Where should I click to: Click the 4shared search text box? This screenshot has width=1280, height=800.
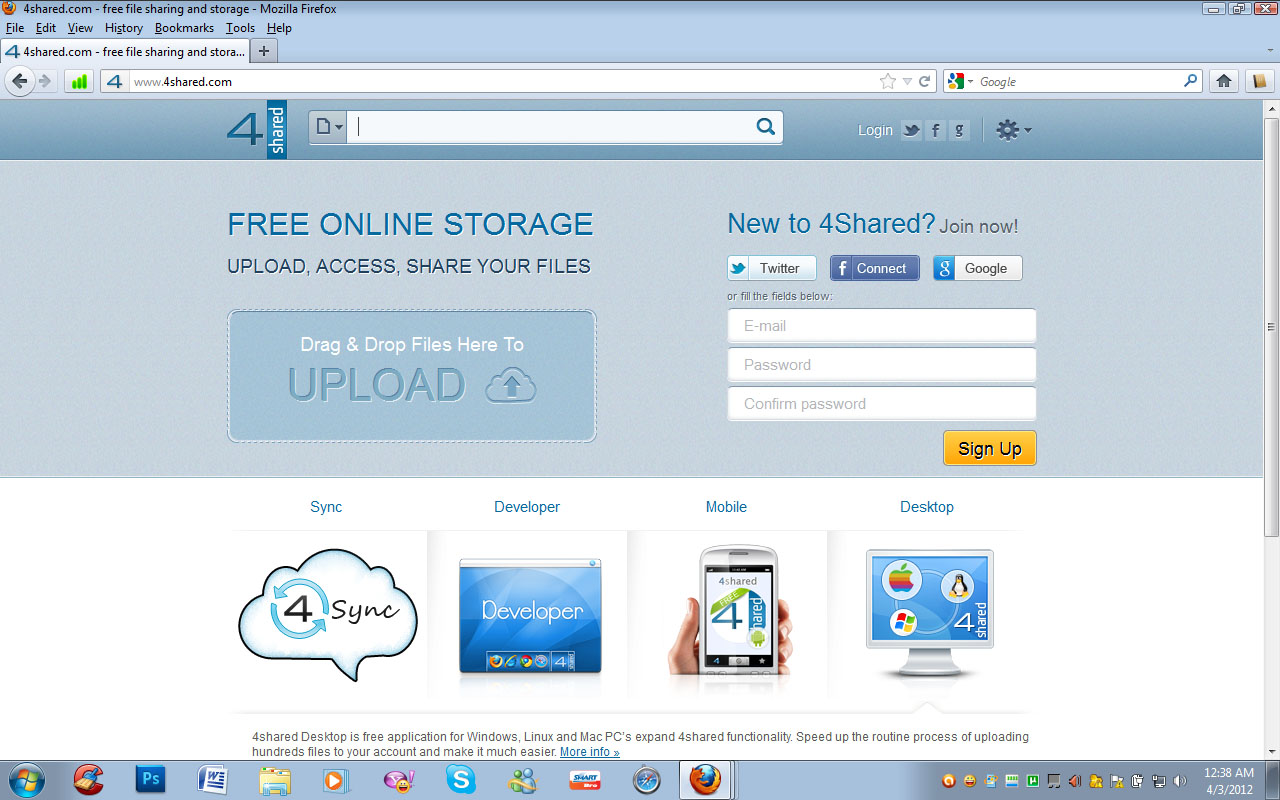pos(550,127)
